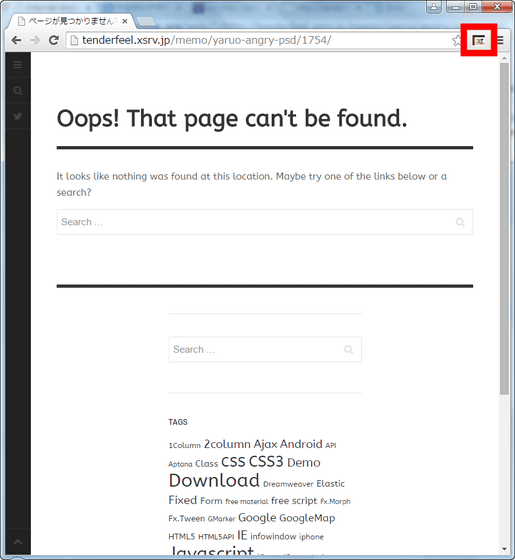The image size is (515, 560).
Task: Click the page info icon in address bar
Action: tap(74, 40)
